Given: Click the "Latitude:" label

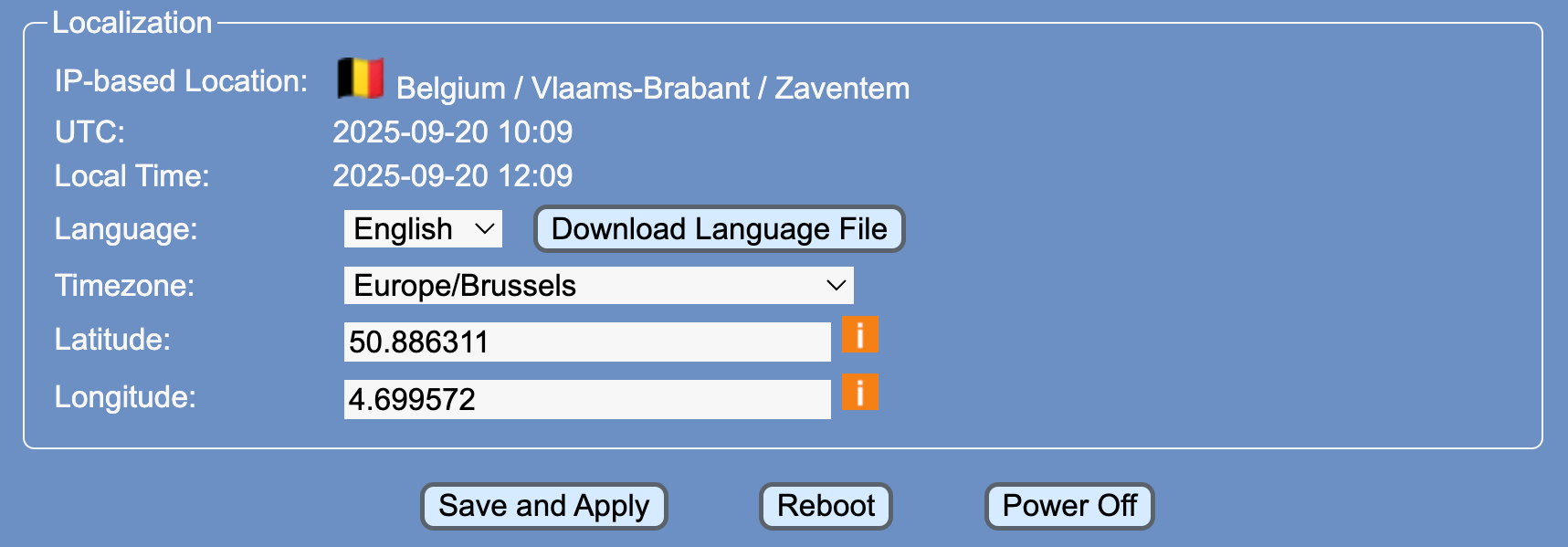Looking at the screenshot, I should pyautogui.click(x=112, y=340).
